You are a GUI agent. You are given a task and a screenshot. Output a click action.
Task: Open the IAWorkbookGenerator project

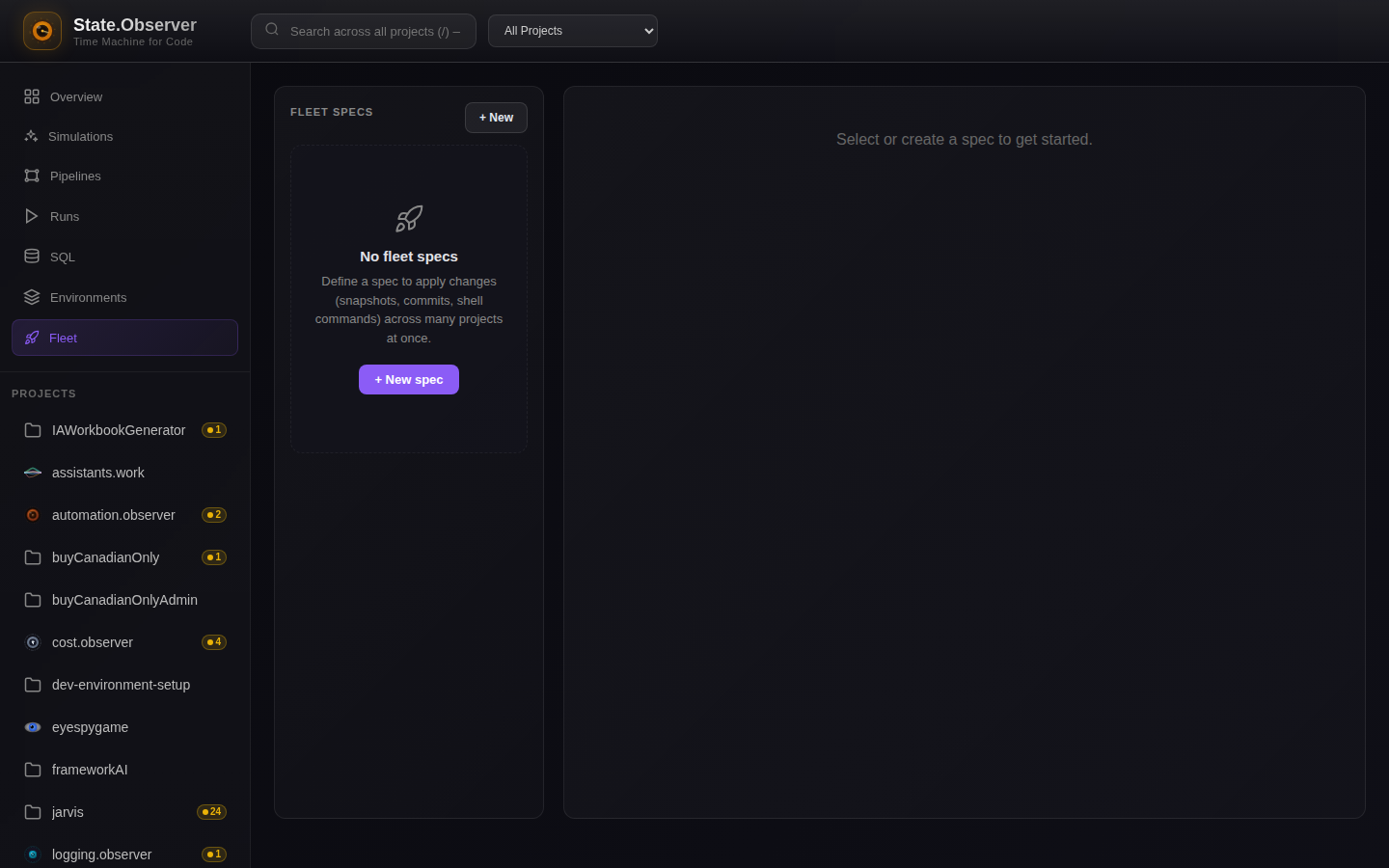pos(125,430)
